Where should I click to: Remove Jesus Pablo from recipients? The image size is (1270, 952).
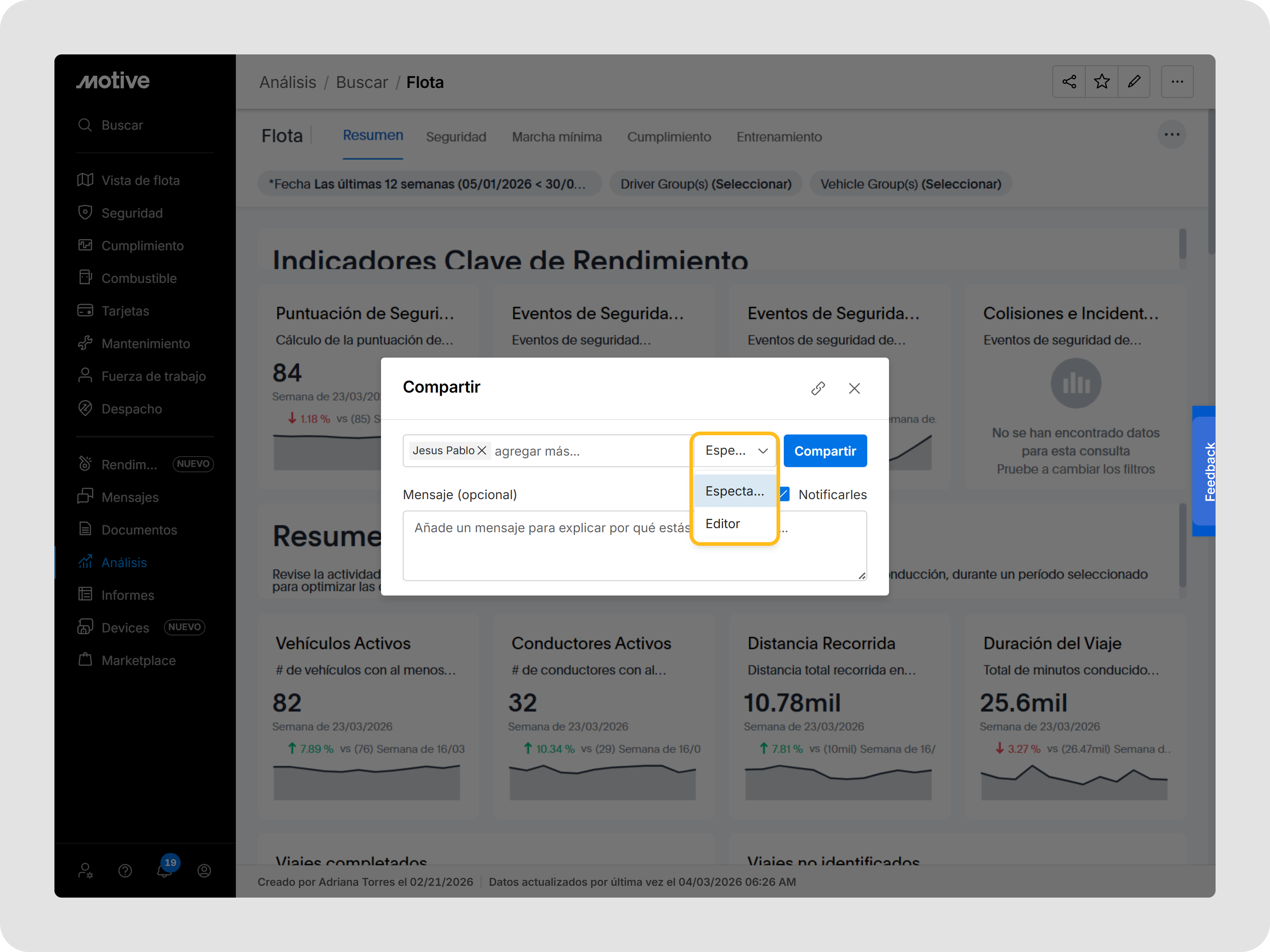coord(482,451)
